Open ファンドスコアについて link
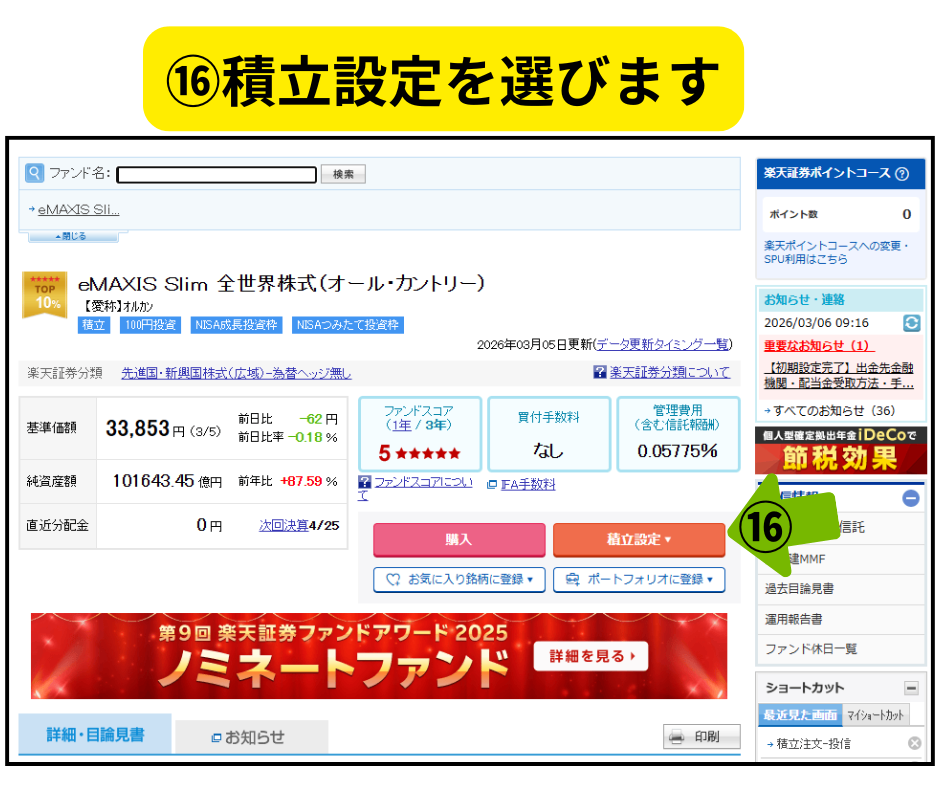940x788 pixels. 423,482
